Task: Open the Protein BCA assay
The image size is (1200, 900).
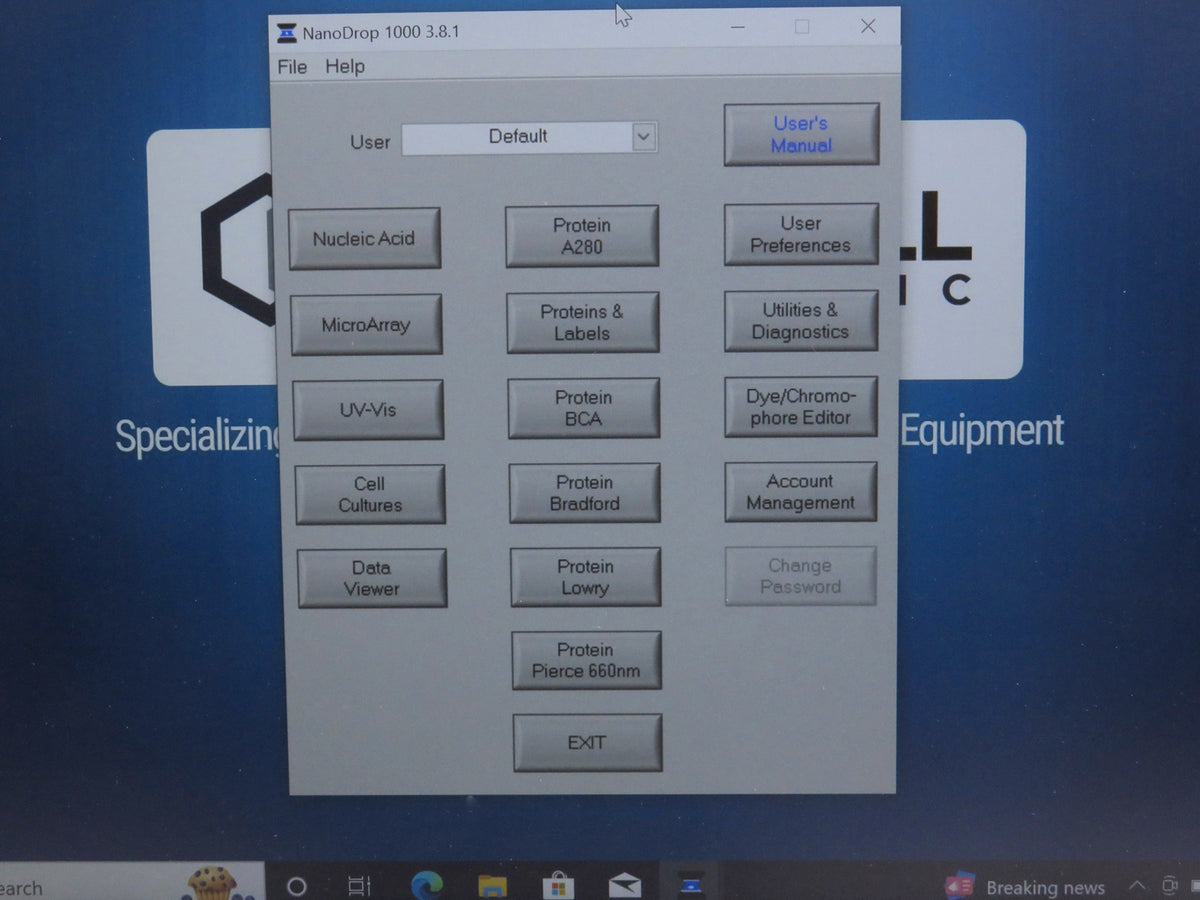Action: click(584, 408)
